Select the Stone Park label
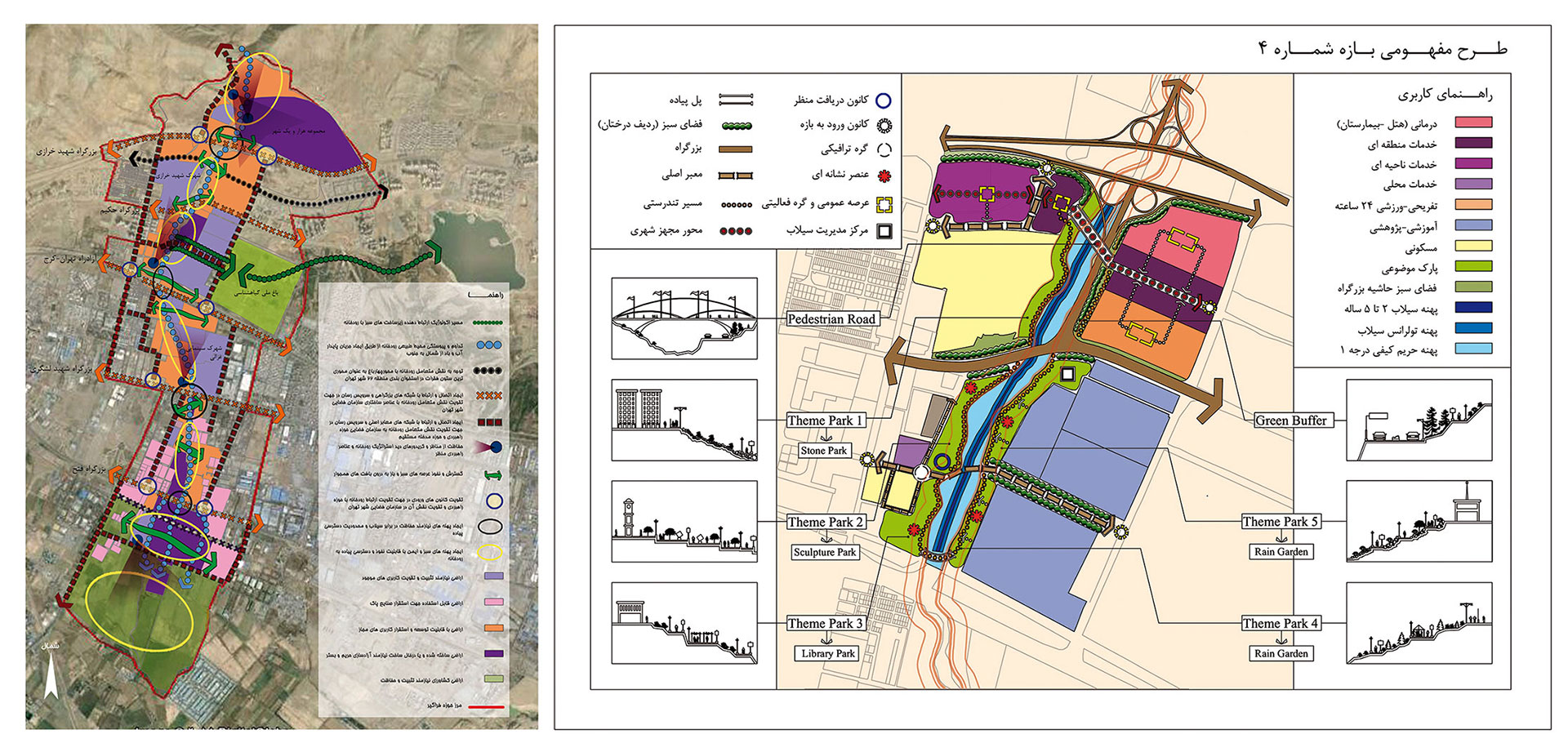This screenshot has width=1568, height=752. pyautogui.click(x=823, y=451)
